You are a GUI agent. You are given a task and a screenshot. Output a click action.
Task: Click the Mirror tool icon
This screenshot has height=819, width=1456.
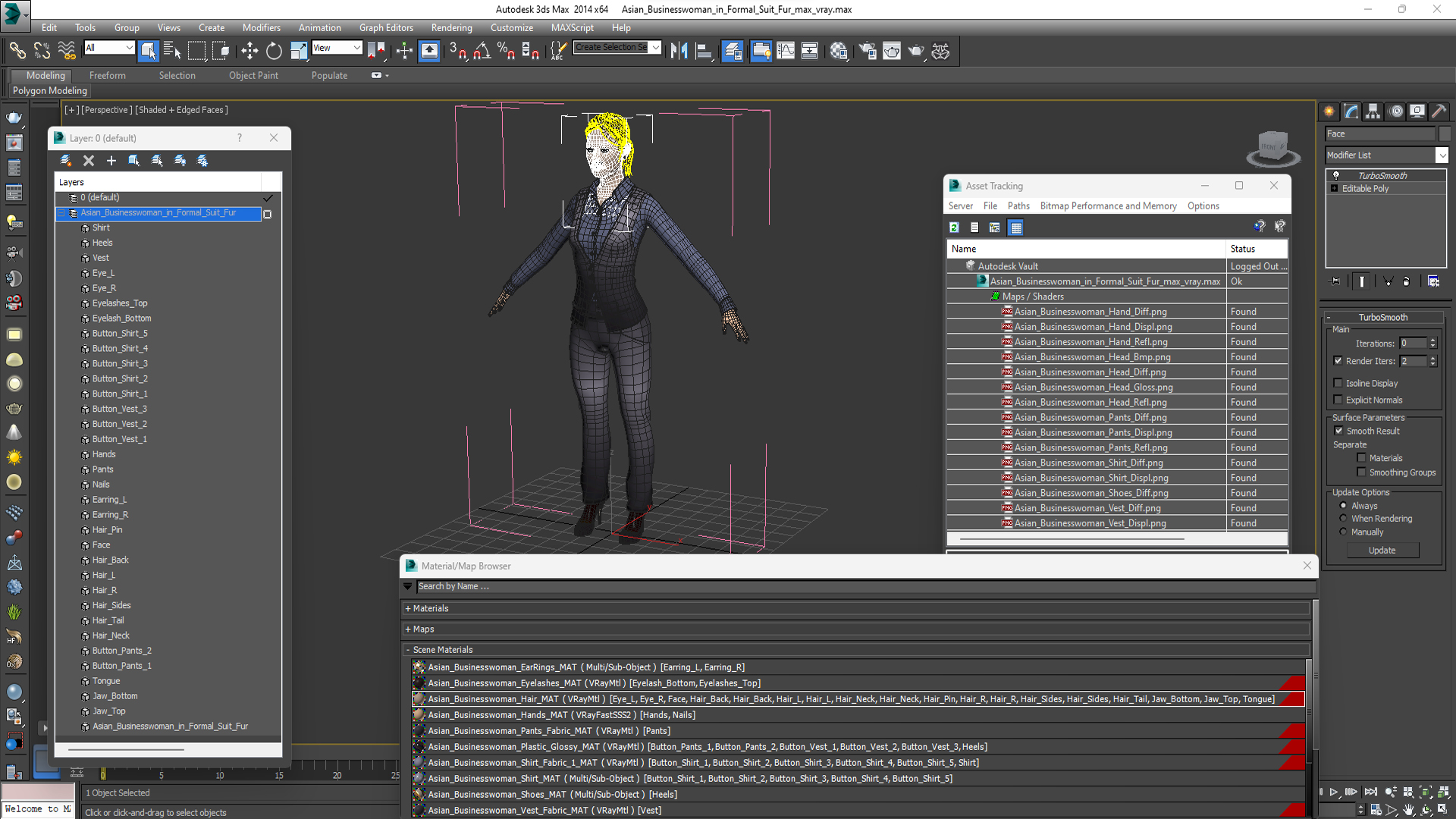[x=679, y=51]
